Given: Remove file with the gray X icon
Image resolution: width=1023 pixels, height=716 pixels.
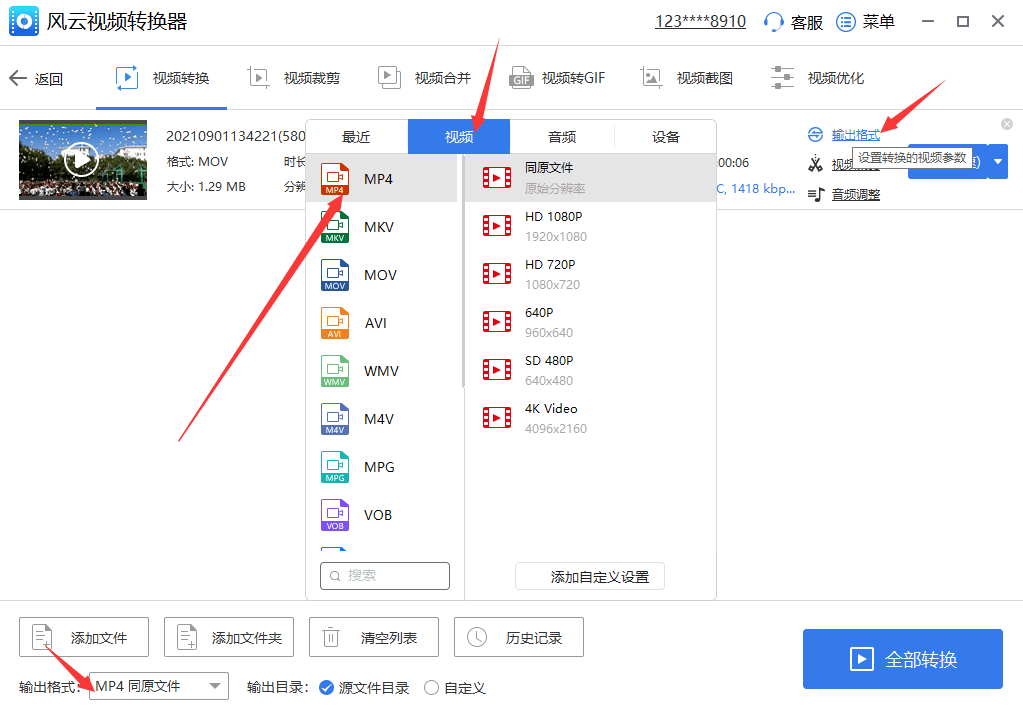Looking at the screenshot, I should point(1007,124).
